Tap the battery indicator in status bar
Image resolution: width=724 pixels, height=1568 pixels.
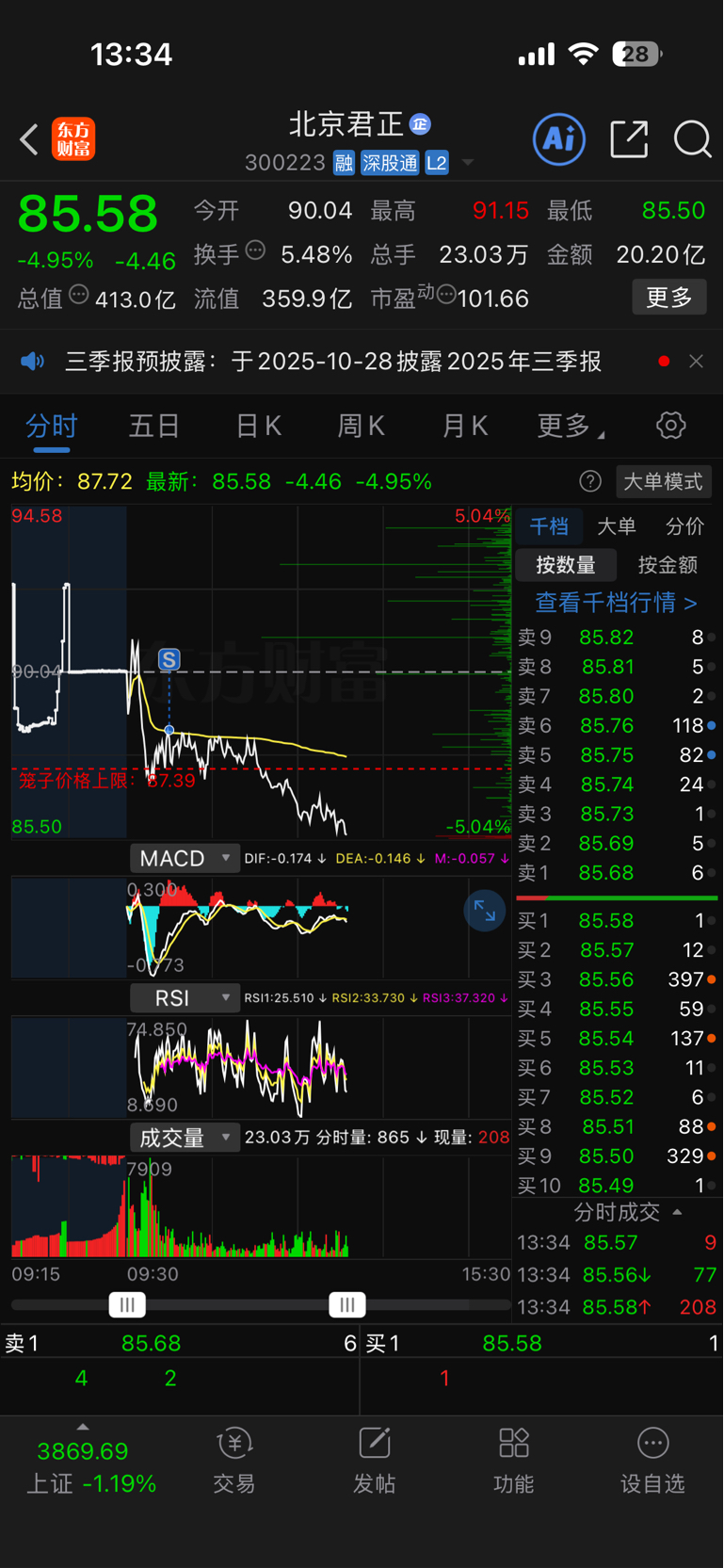coord(636,55)
